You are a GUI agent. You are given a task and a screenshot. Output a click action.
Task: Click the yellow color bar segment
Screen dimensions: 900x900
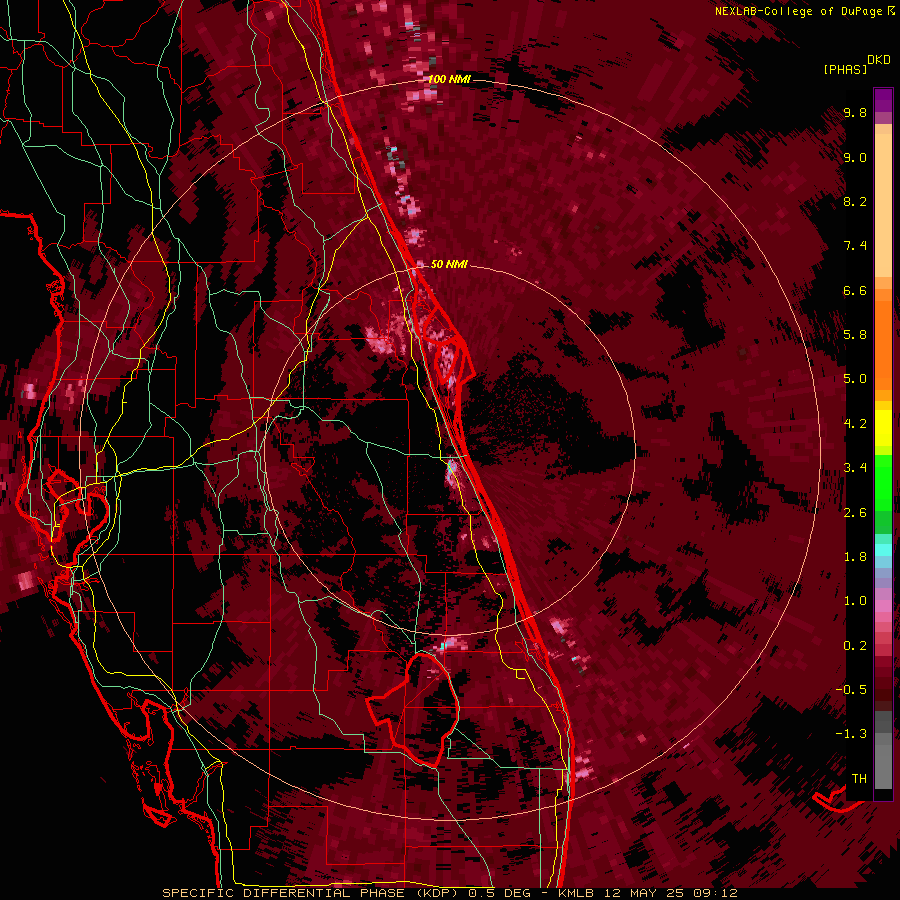click(883, 428)
